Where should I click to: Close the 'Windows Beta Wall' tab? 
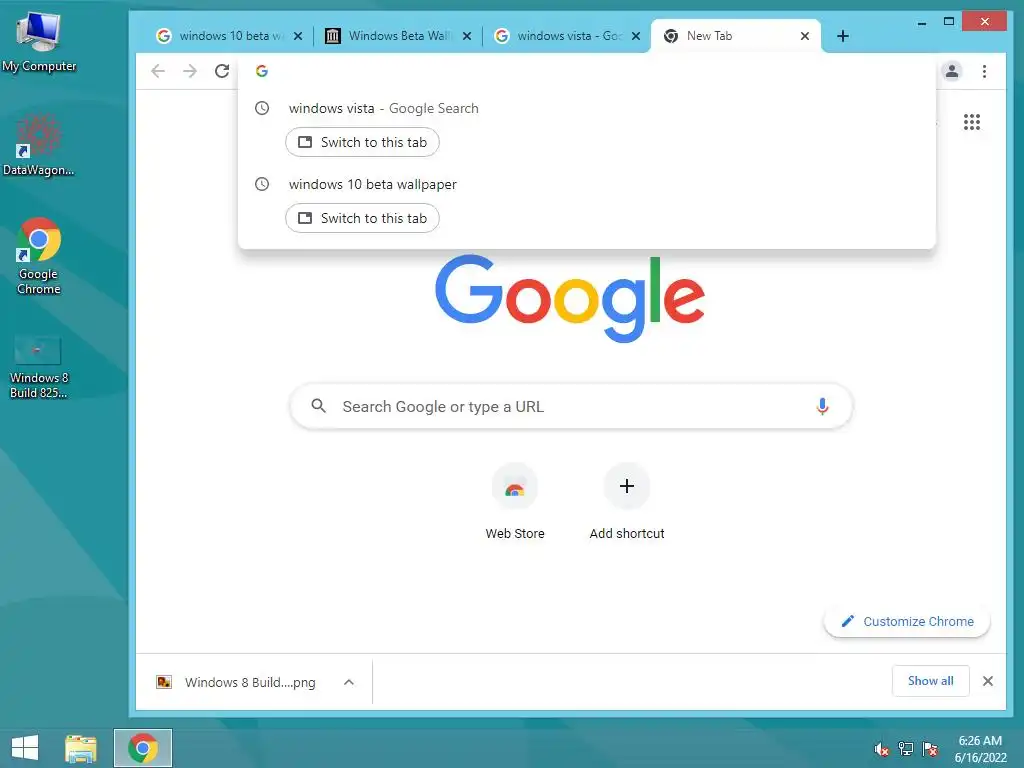(x=467, y=36)
